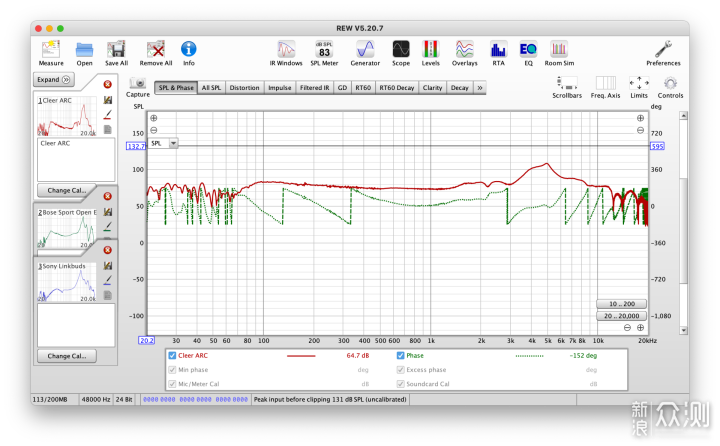This screenshot has height=446, width=720.
Task: Click the lower Change Cal button
Action: click(x=67, y=356)
